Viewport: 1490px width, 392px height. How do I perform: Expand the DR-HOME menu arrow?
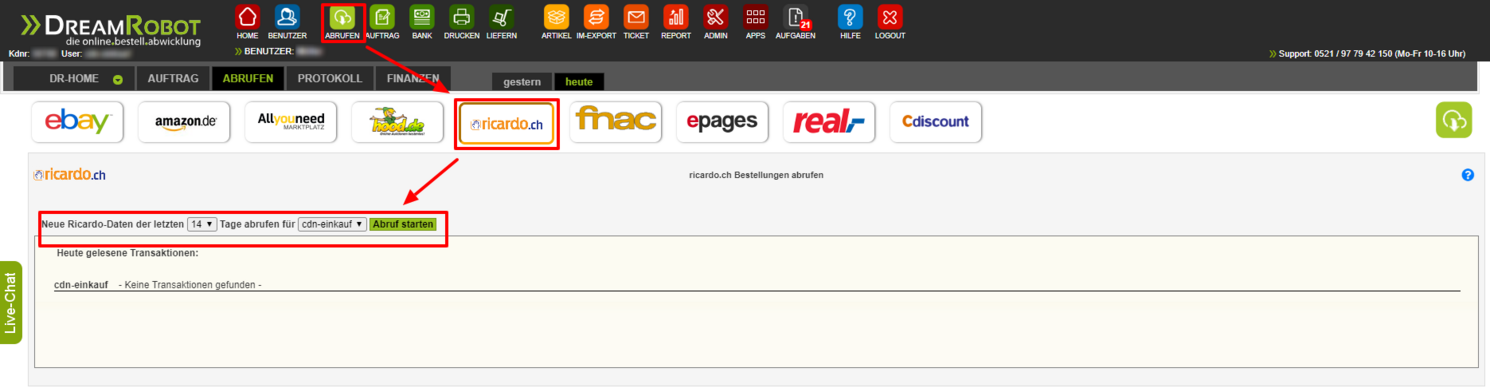[118, 80]
